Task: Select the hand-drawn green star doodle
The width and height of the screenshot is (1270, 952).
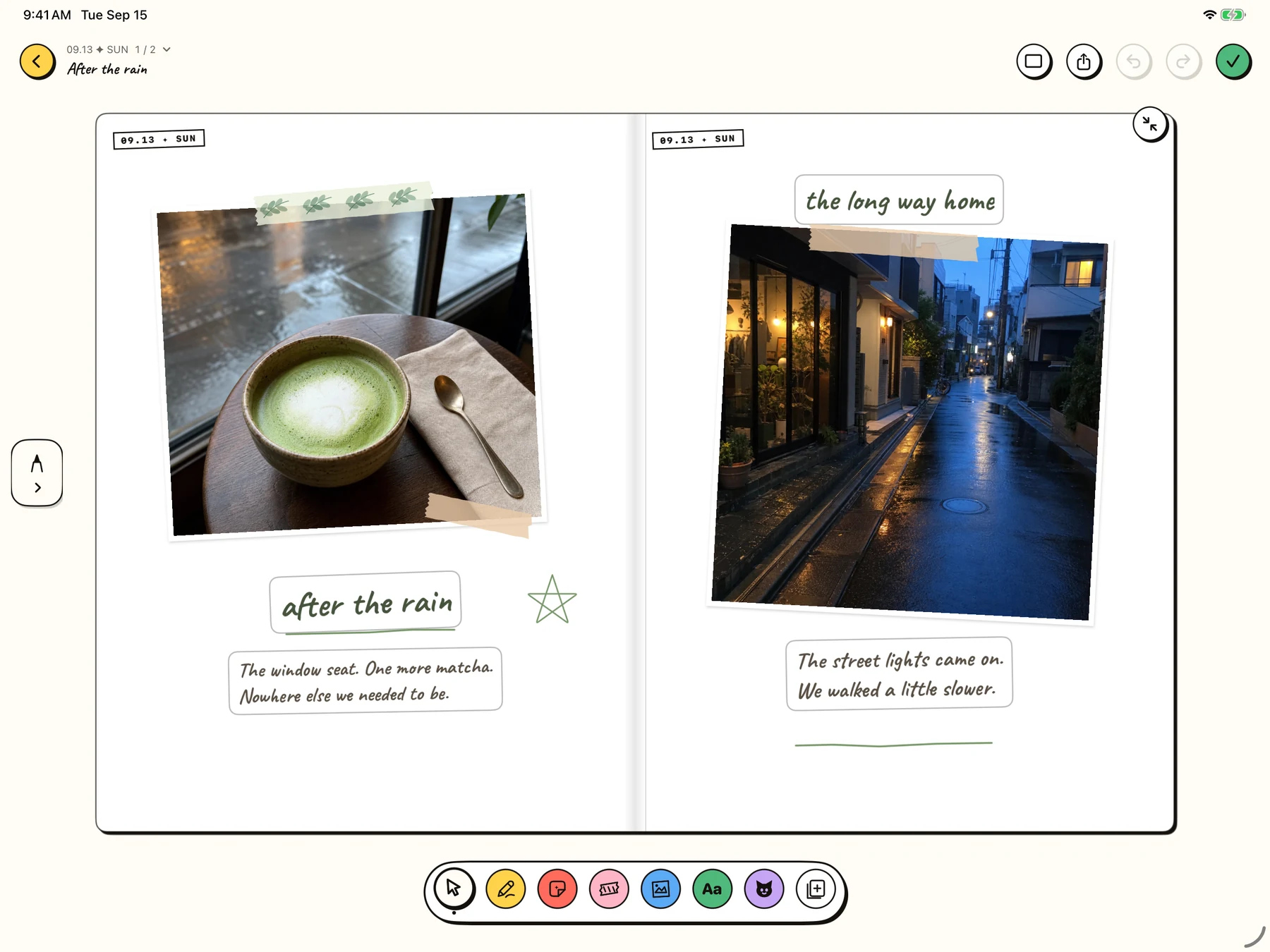Action: coord(552,599)
